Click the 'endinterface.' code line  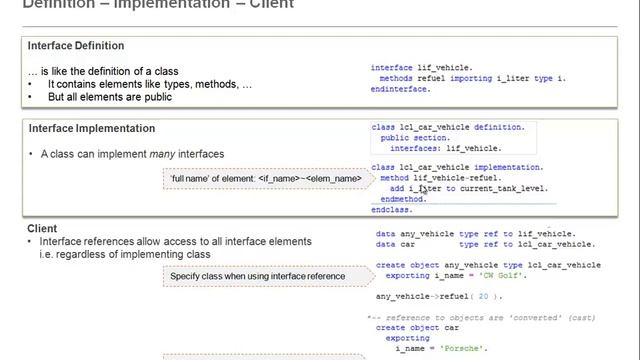[400, 89]
